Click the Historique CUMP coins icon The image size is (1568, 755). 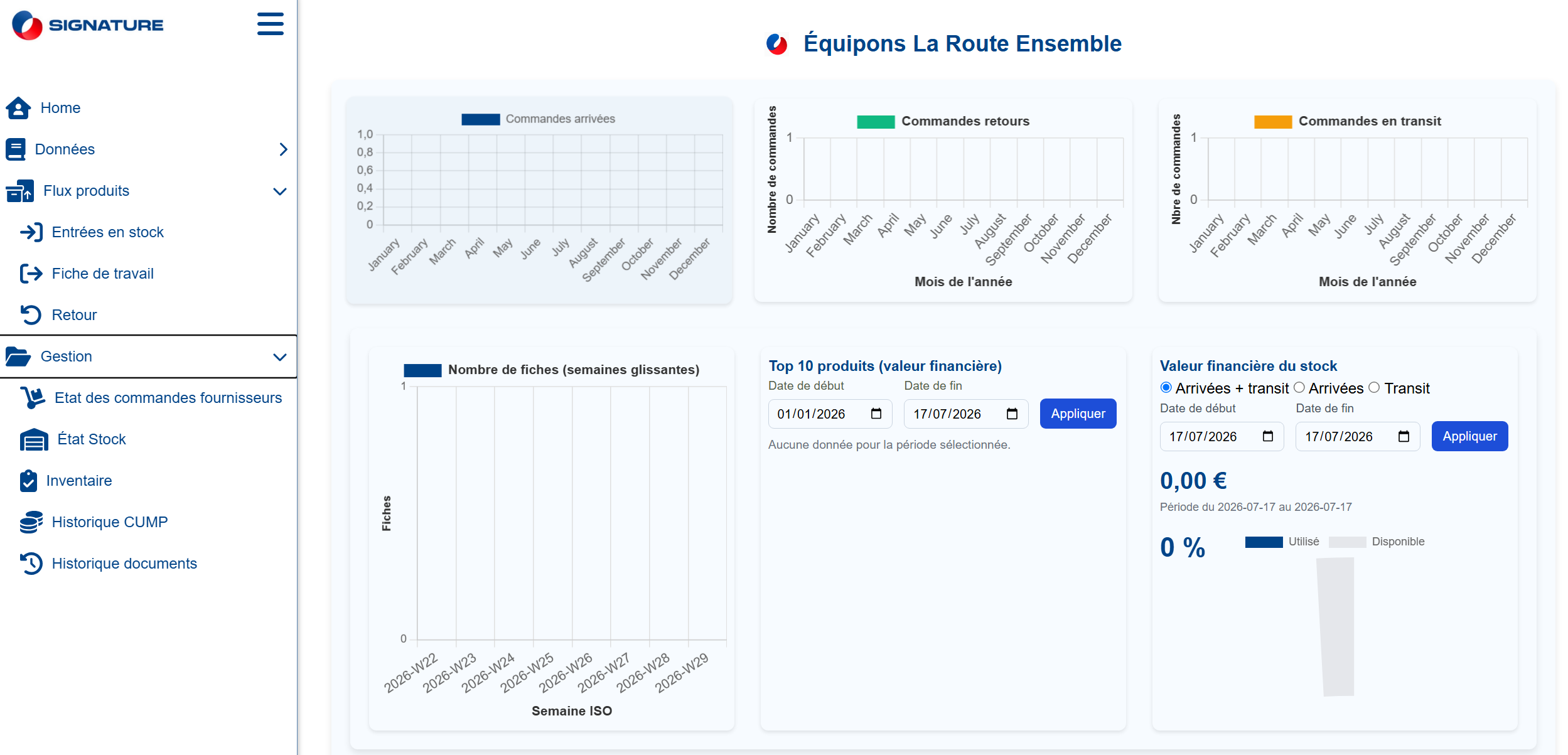click(31, 522)
